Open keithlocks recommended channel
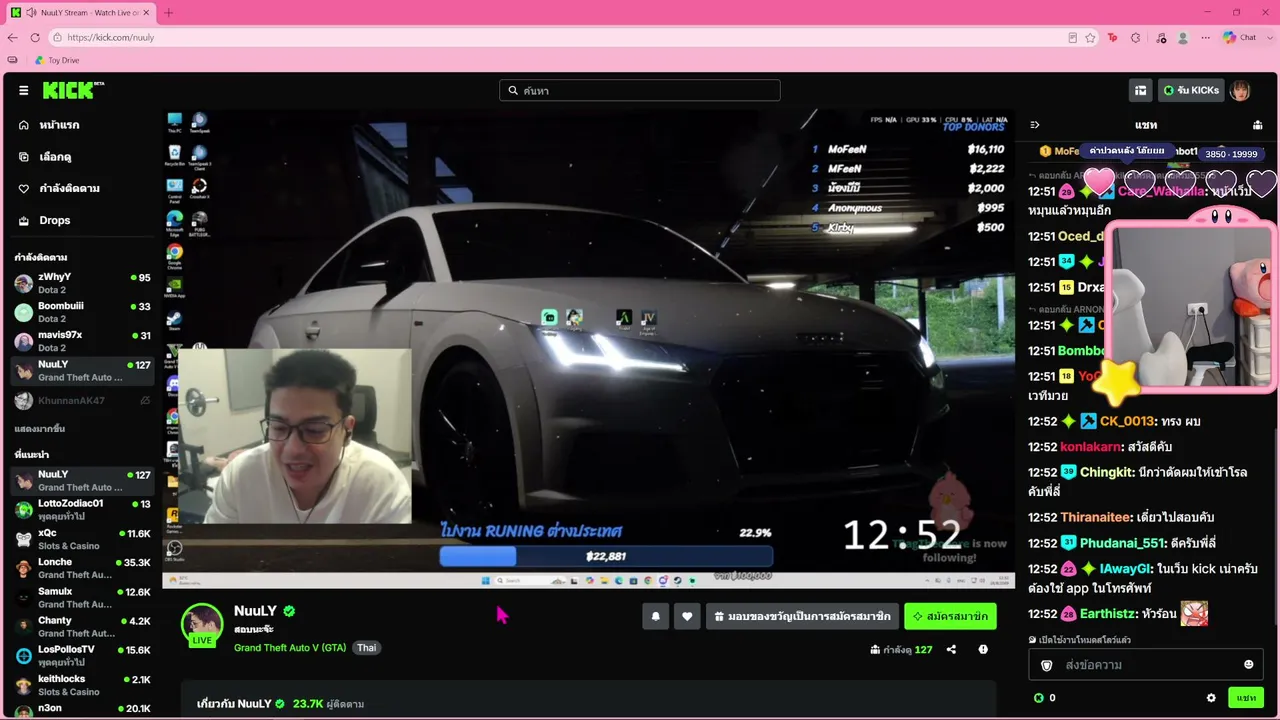 82,685
